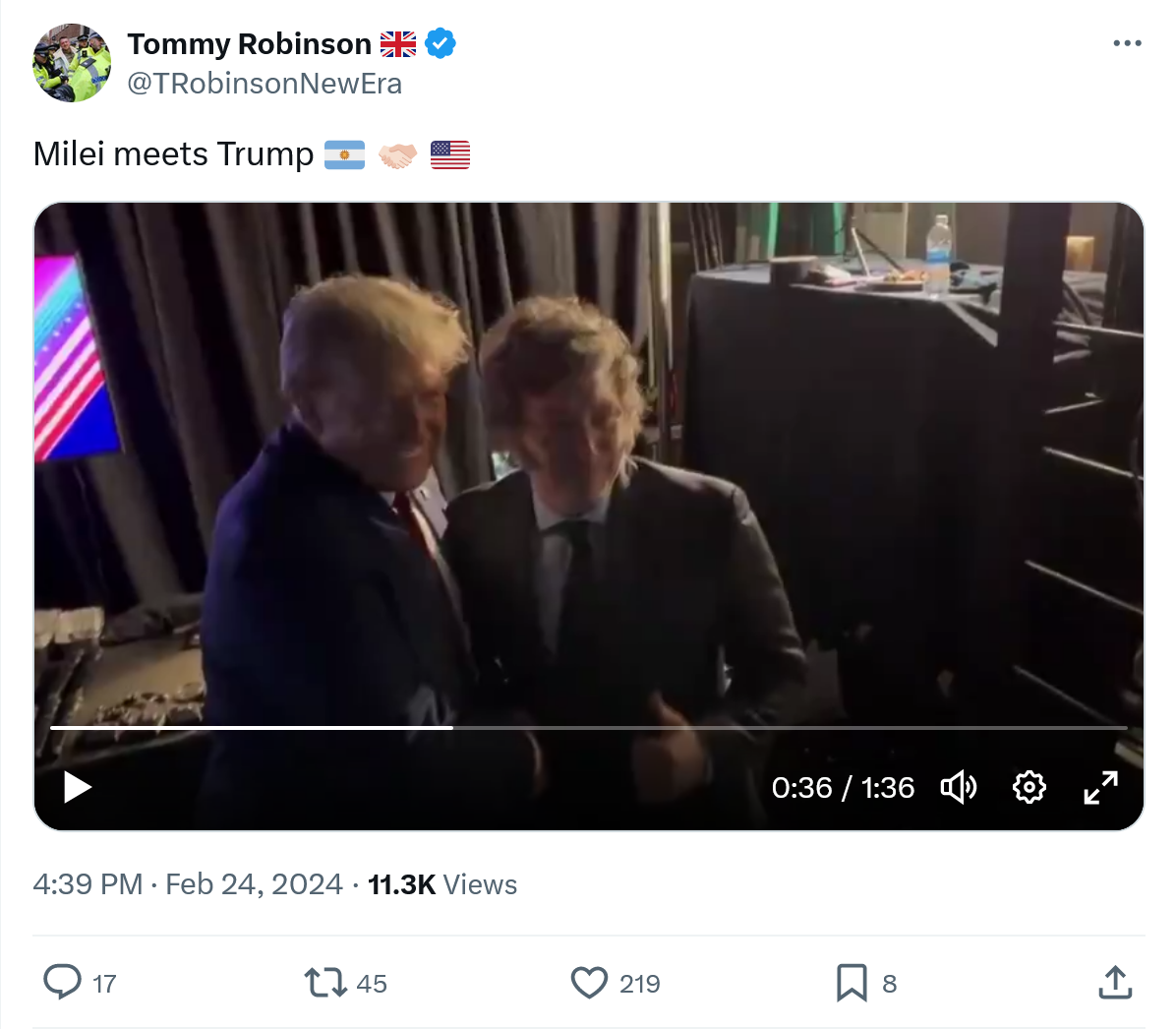1176x1029 pixels.
Task: Mute the video sound
Action: coord(959,787)
